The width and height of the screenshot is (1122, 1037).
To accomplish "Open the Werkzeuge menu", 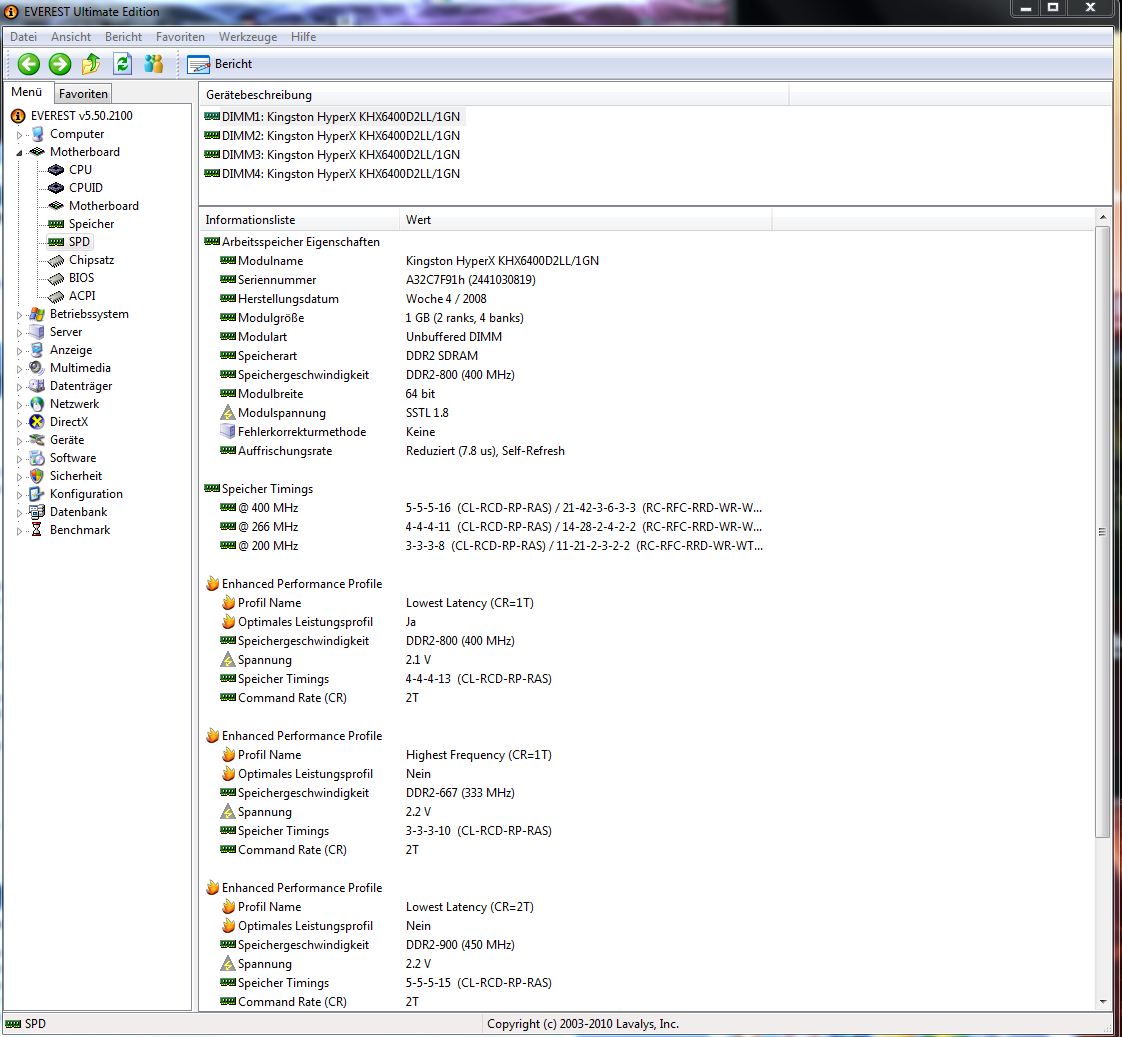I will tap(248, 36).
